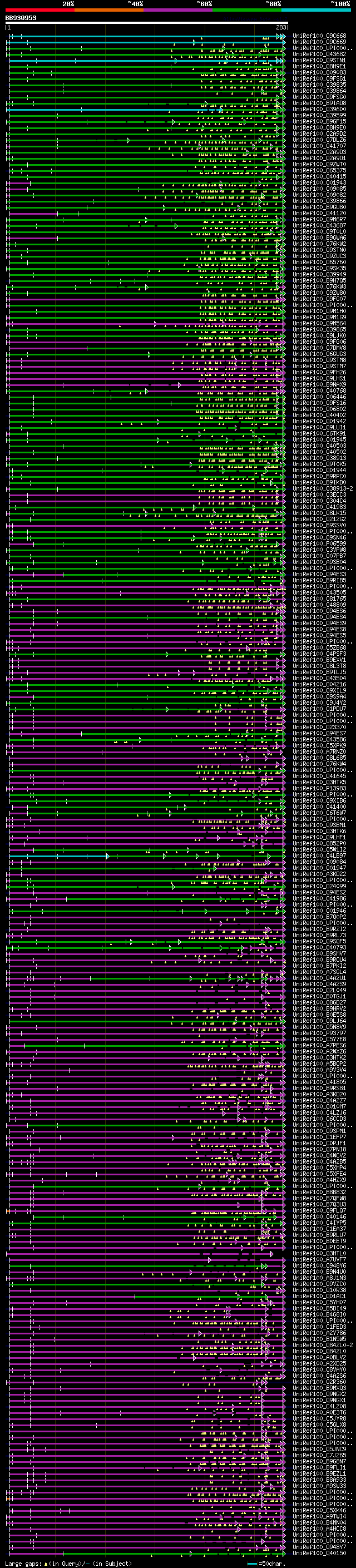The image size is (356, 1568).
Task: Select hit UniRef100_Q5W1I2
Action: (x=319, y=850)
